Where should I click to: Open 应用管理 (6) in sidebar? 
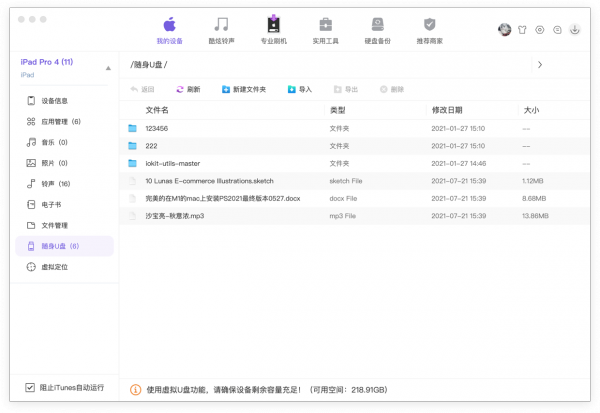click(64, 122)
